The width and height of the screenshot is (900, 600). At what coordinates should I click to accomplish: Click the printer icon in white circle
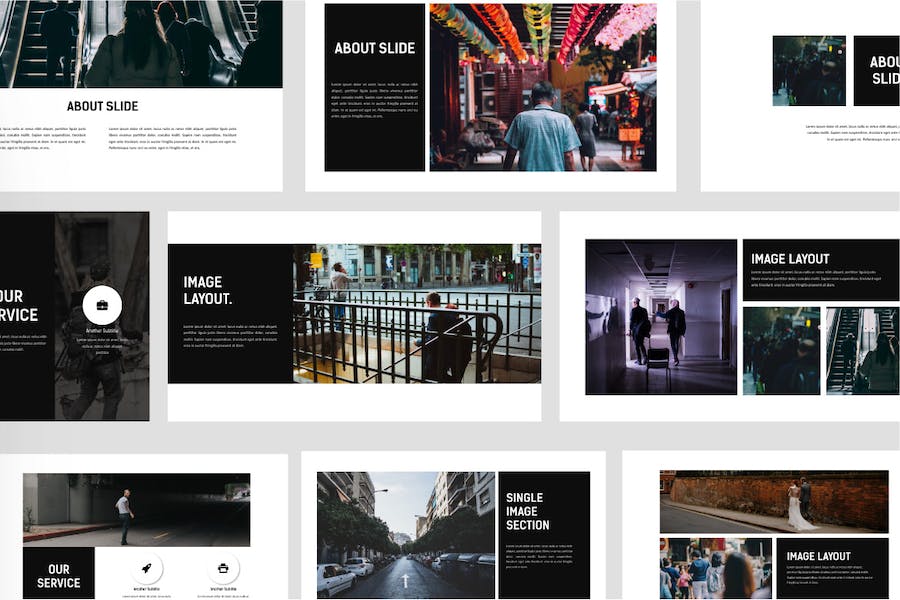click(223, 568)
